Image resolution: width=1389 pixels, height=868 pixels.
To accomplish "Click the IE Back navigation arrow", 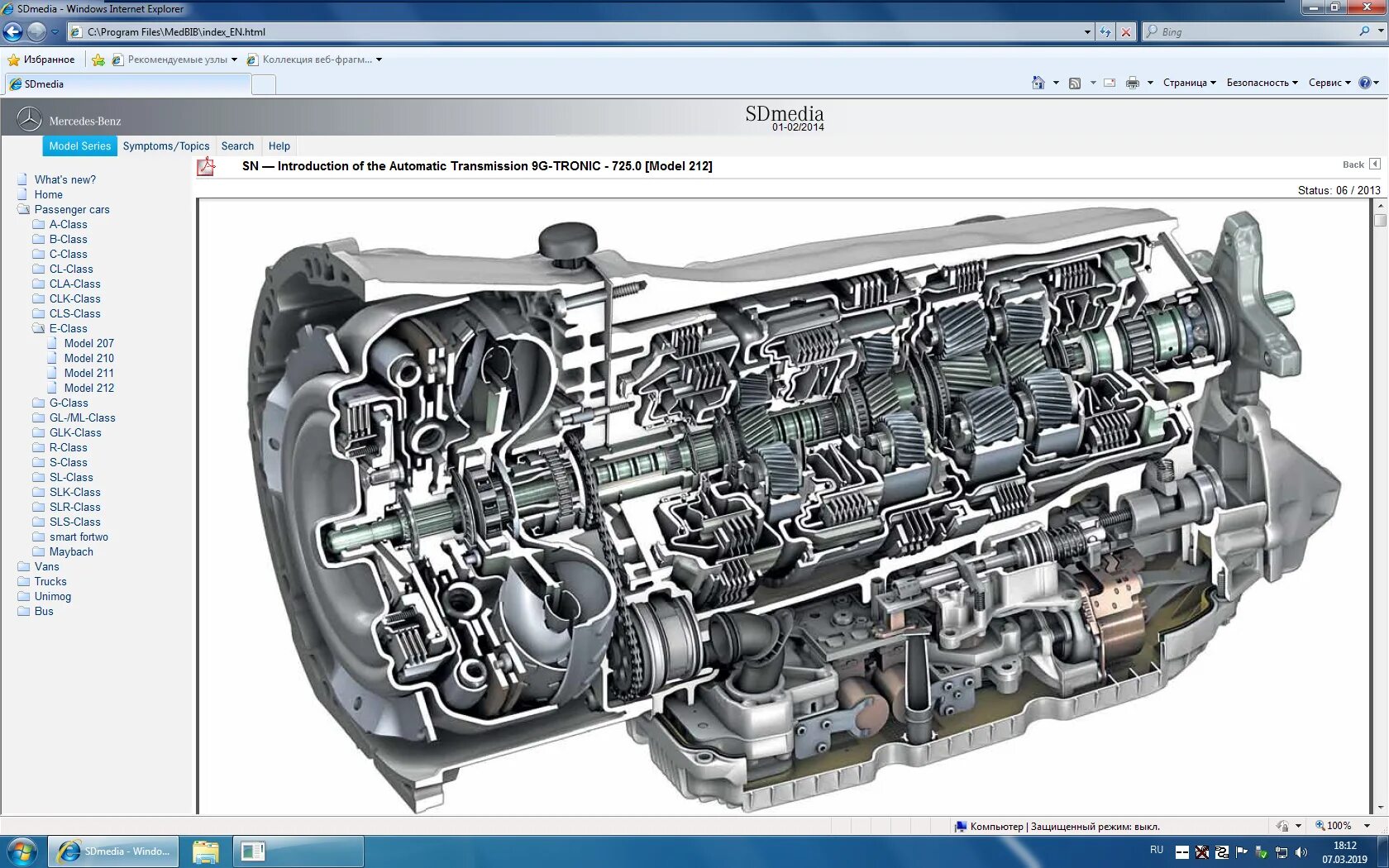I will click(12, 31).
